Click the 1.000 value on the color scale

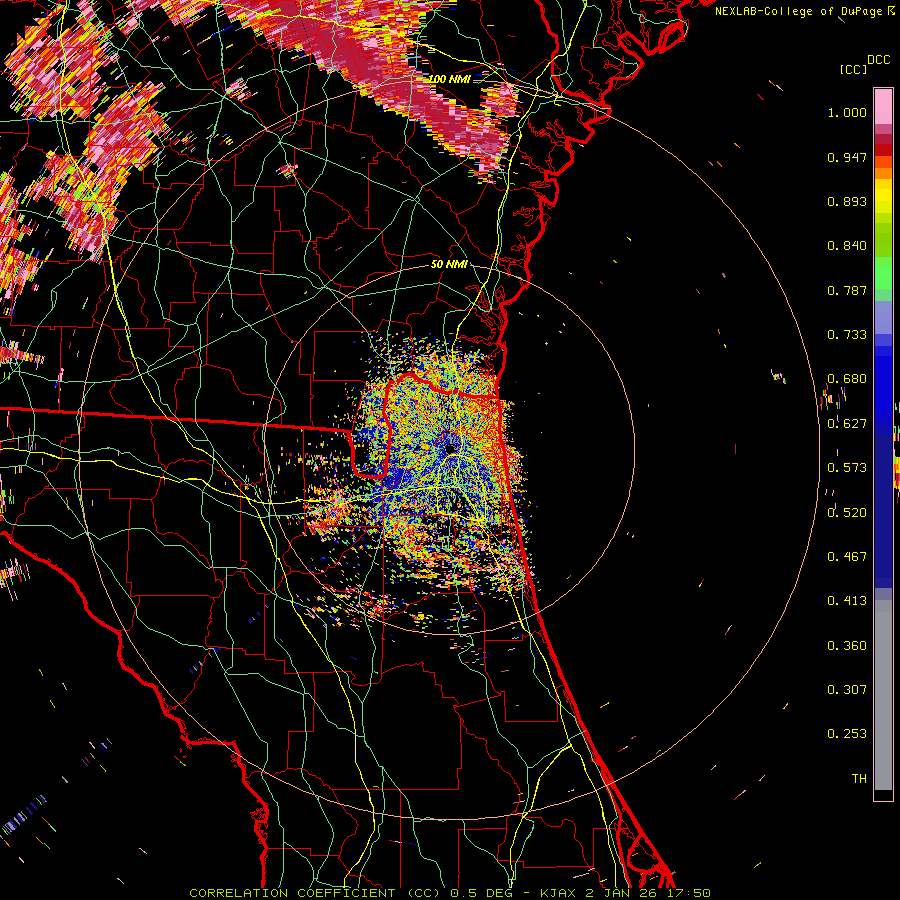(x=847, y=112)
